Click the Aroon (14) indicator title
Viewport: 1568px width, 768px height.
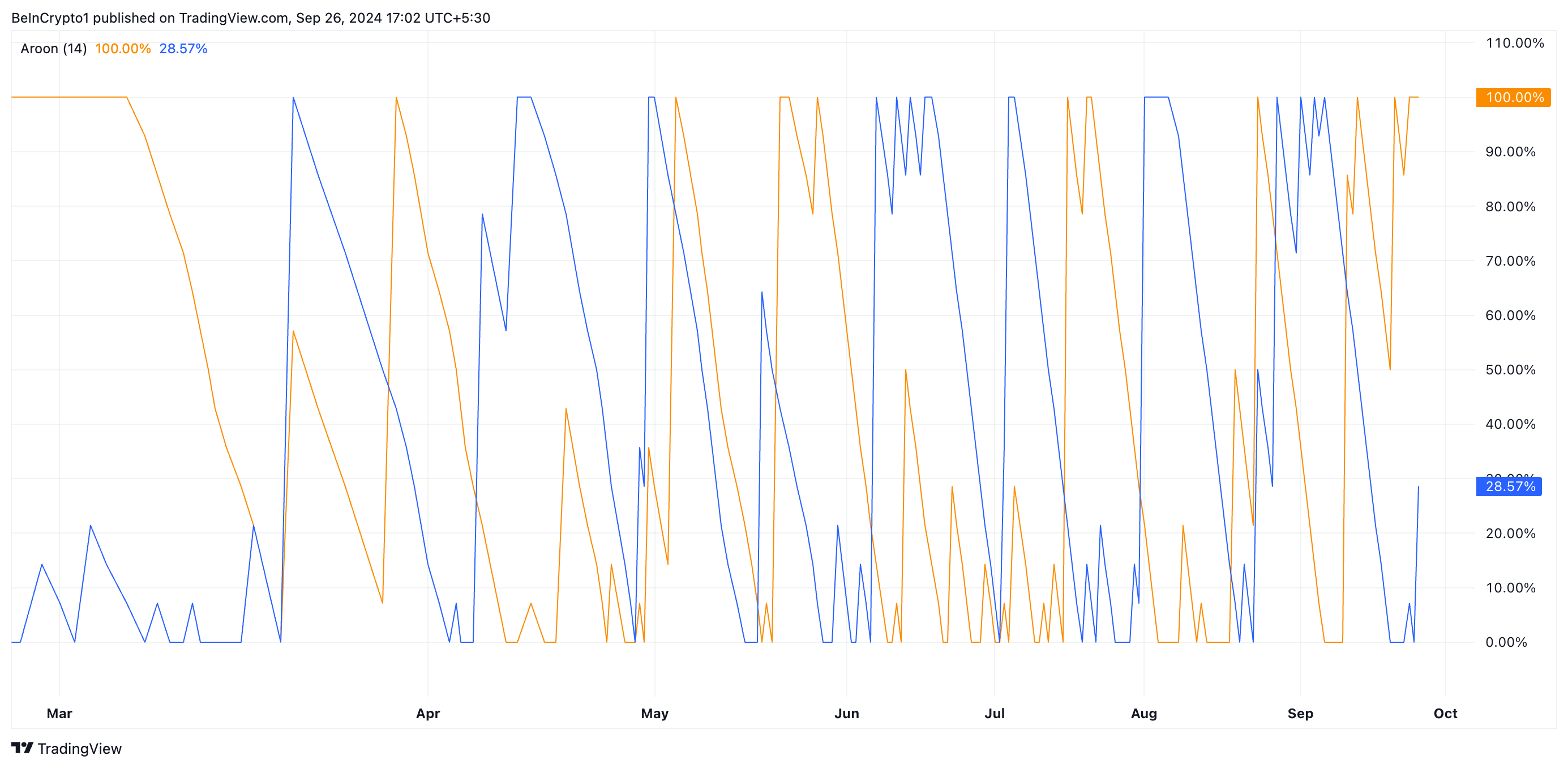click(54, 49)
